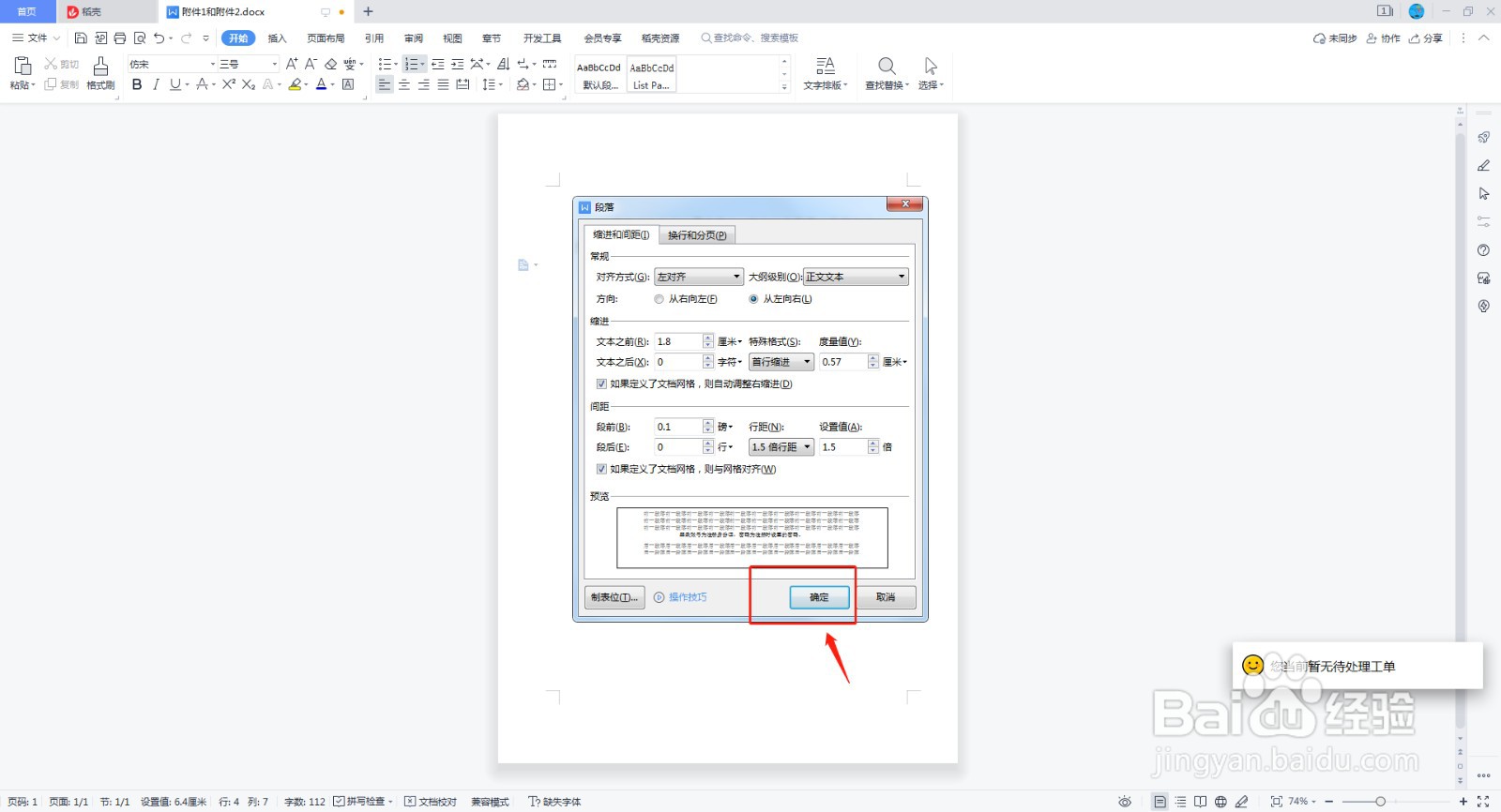This screenshot has height=812, width=1501.
Task: Open the line spacing (1.5 倍行距) dropdown
Action: pyautogui.click(x=781, y=447)
